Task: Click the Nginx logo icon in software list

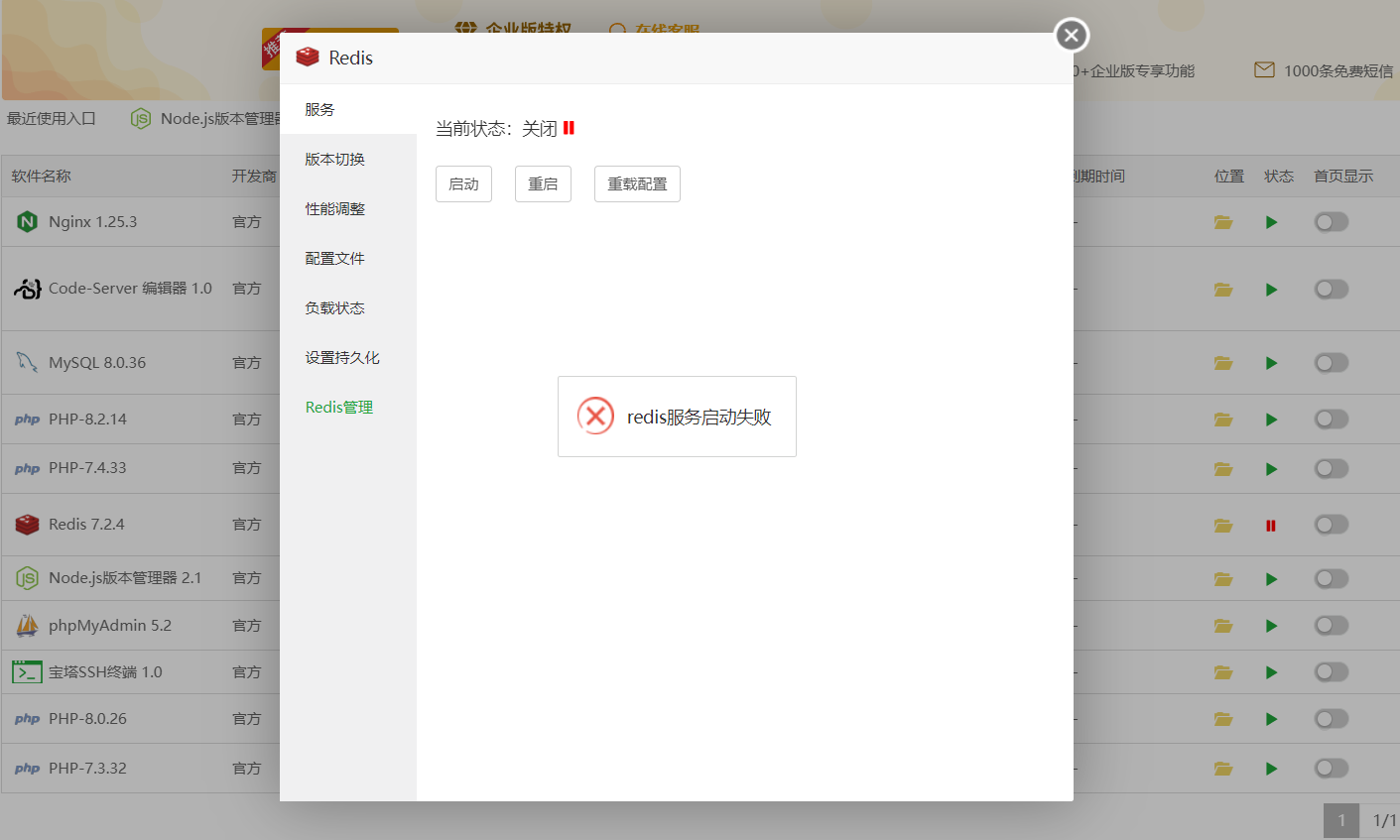Action: [x=27, y=221]
